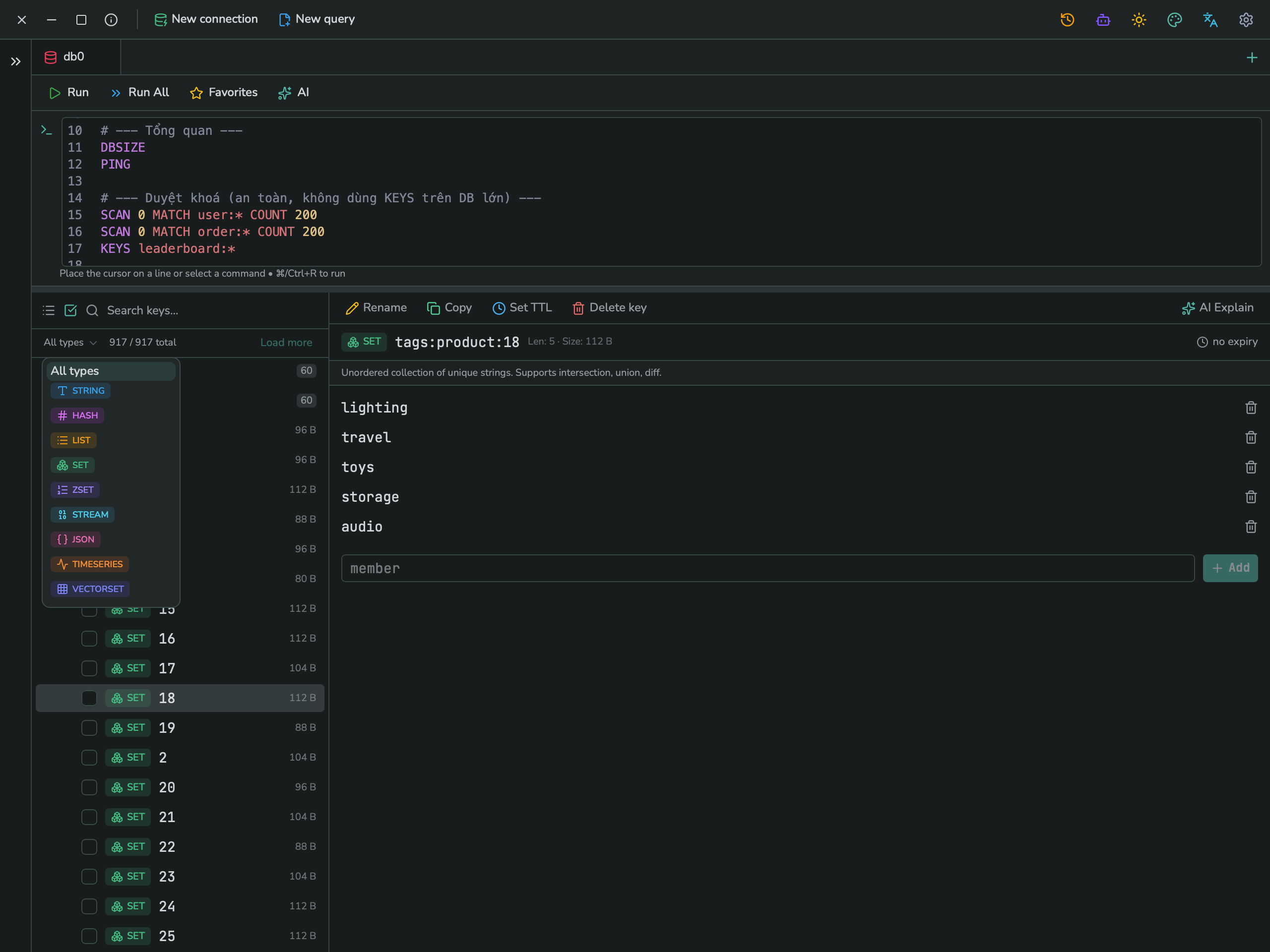The width and height of the screenshot is (1270, 952).
Task: Open the query history clock icon
Action: pyautogui.click(x=1067, y=19)
